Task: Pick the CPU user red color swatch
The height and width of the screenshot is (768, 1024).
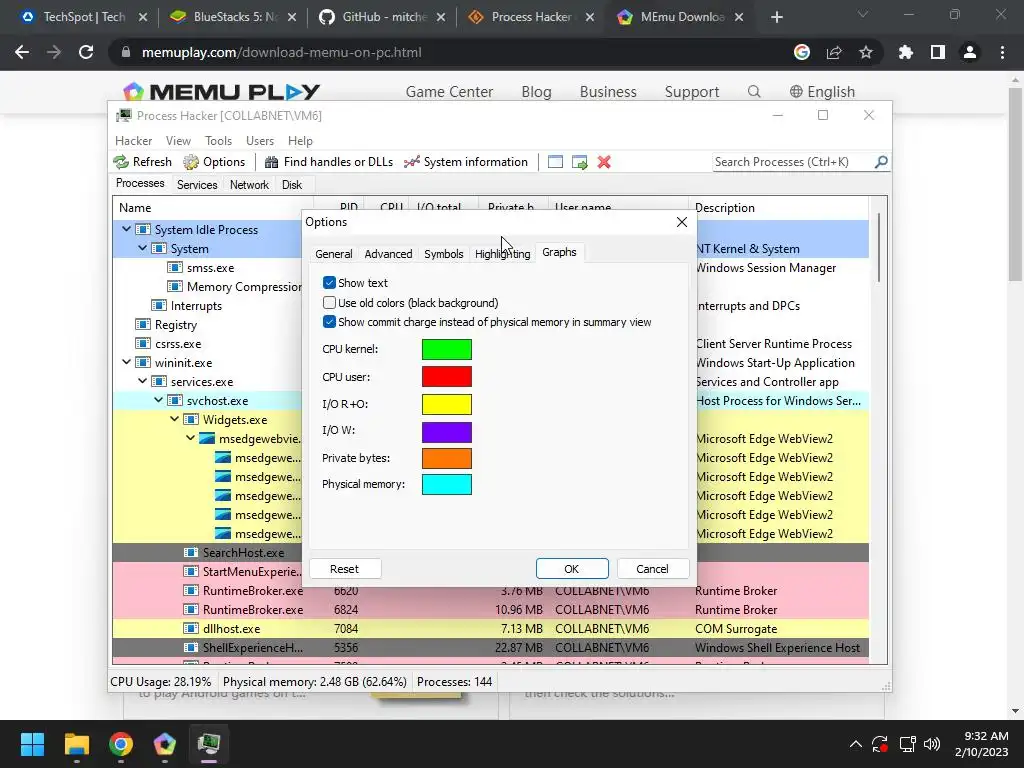Action: (447, 377)
